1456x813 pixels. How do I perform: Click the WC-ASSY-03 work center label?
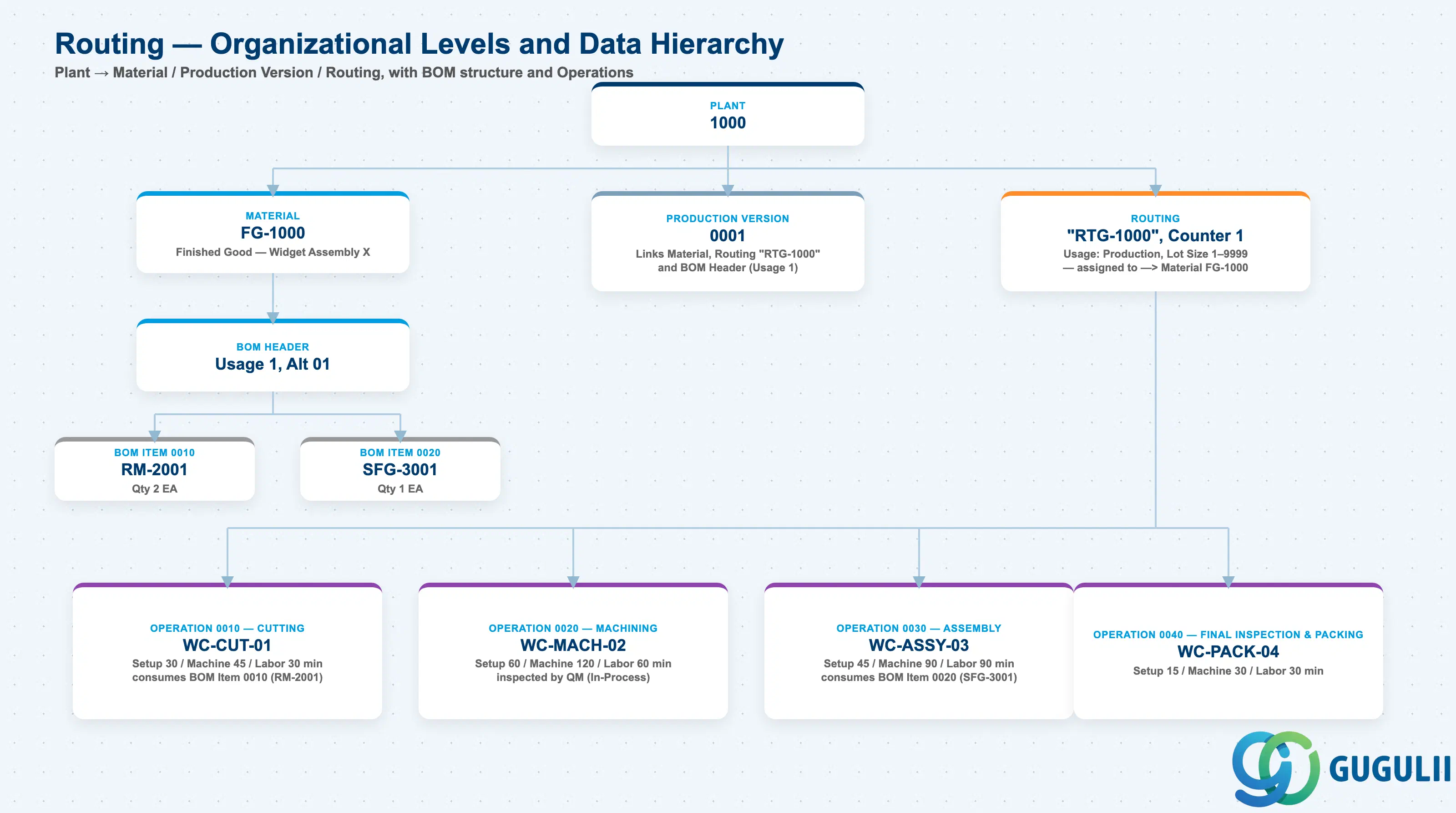click(x=919, y=645)
